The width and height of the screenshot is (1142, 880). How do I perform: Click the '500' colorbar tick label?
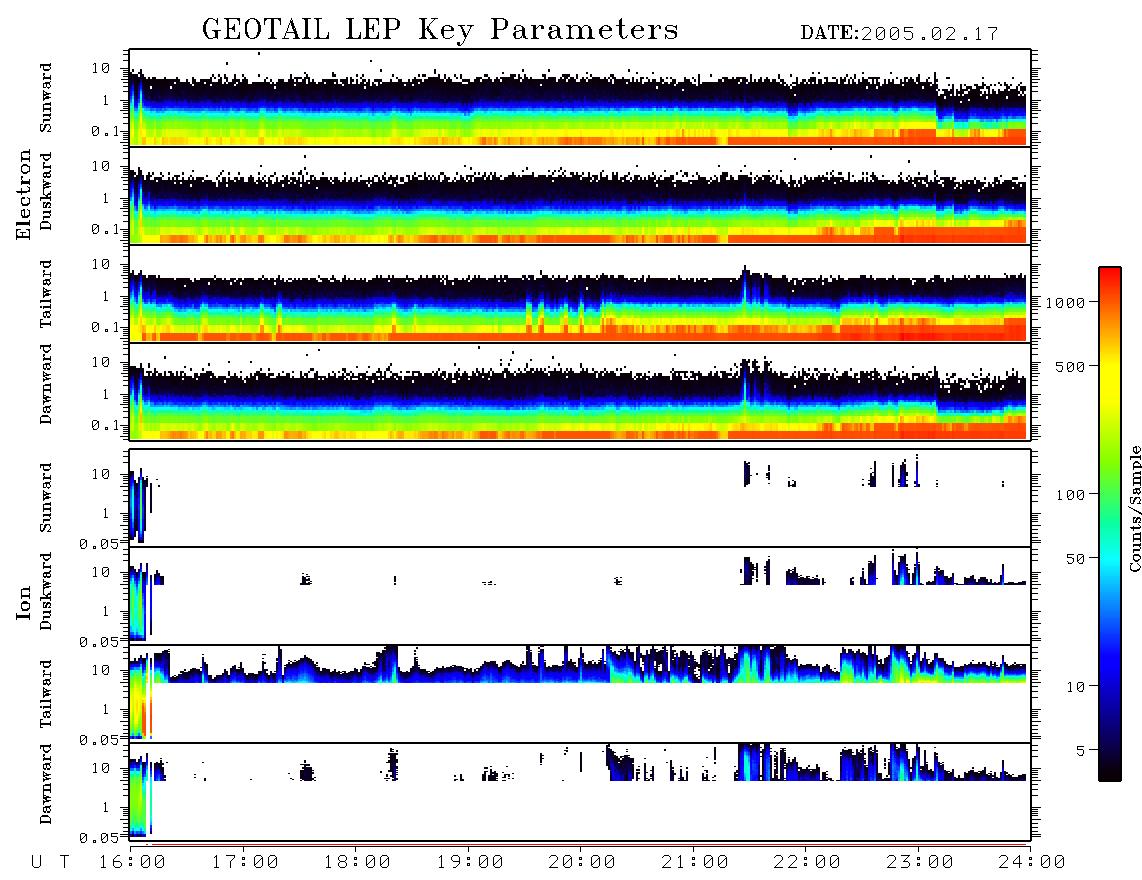pyautogui.click(x=1070, y=366)
